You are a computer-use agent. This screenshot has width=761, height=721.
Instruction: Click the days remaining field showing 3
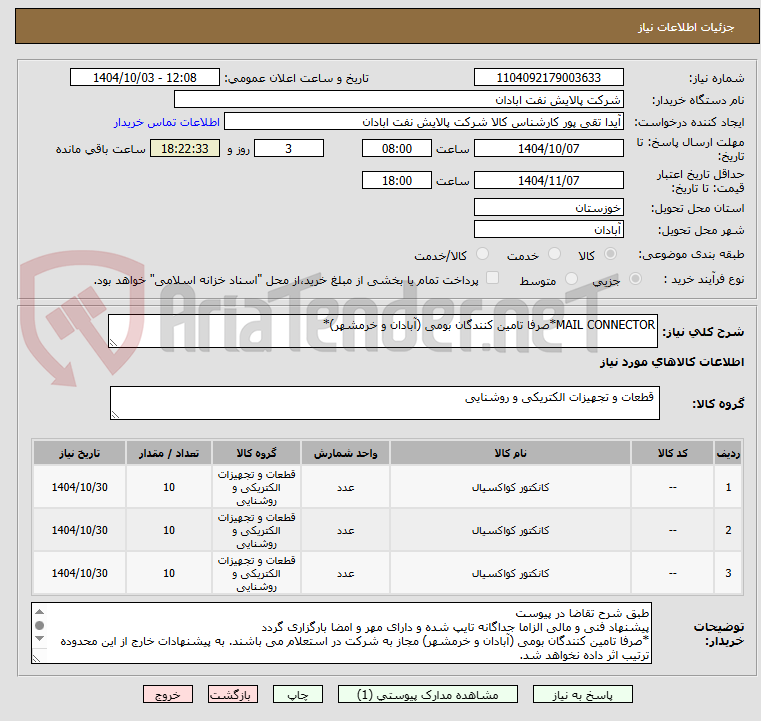click(289, 148)
